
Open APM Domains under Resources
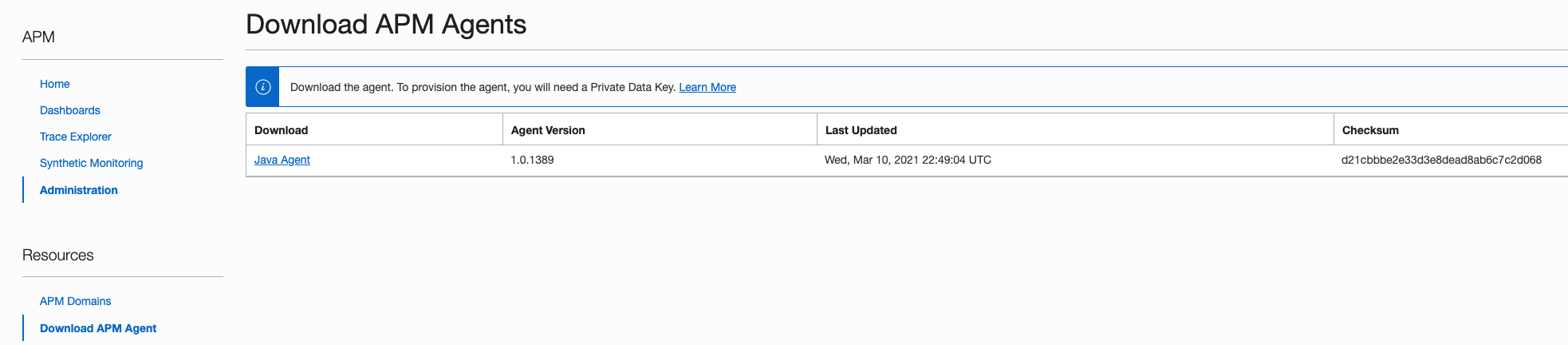point(76,301)
